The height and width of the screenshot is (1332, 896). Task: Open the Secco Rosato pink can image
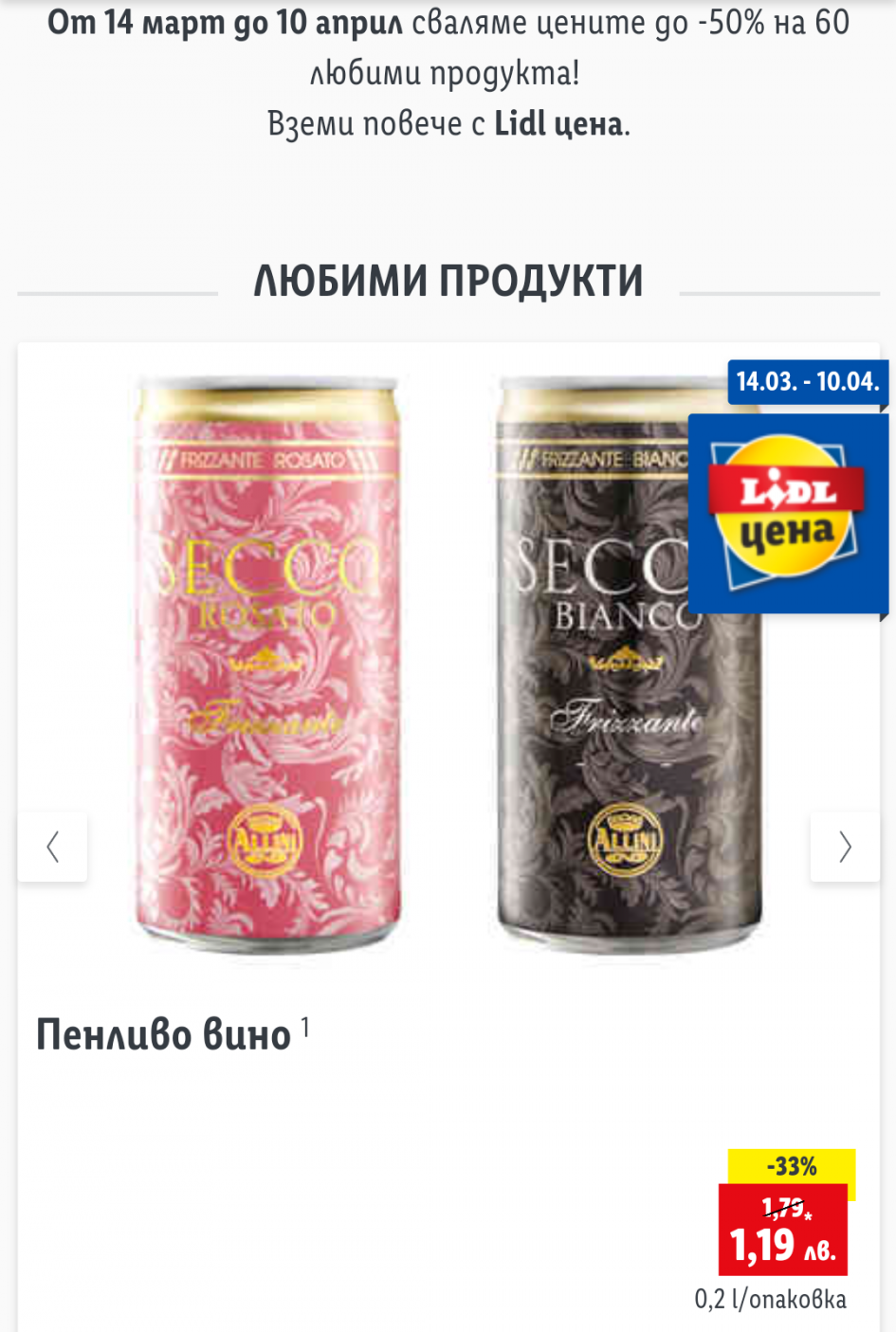coord(267,666)
